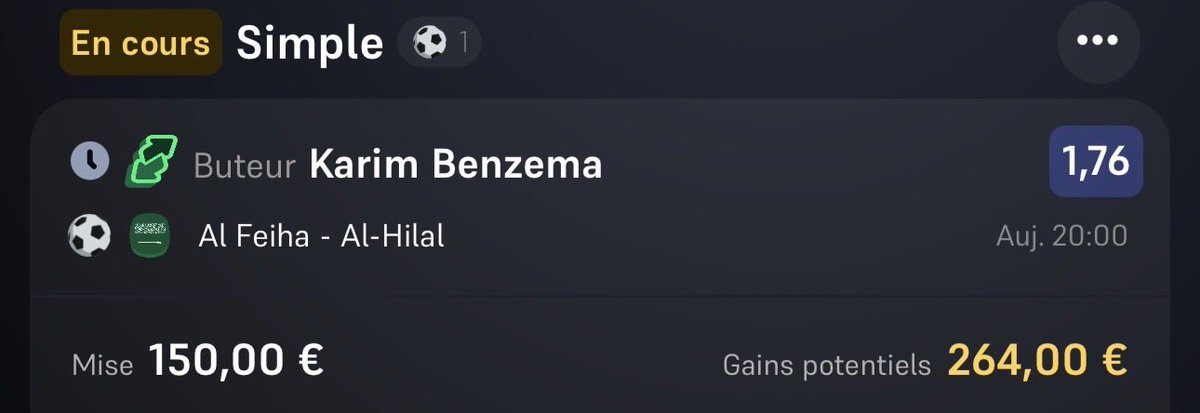Select the 1,76 odds box
The height and width of the screenshot is (413, 1200).
(x=1096, y=160)
